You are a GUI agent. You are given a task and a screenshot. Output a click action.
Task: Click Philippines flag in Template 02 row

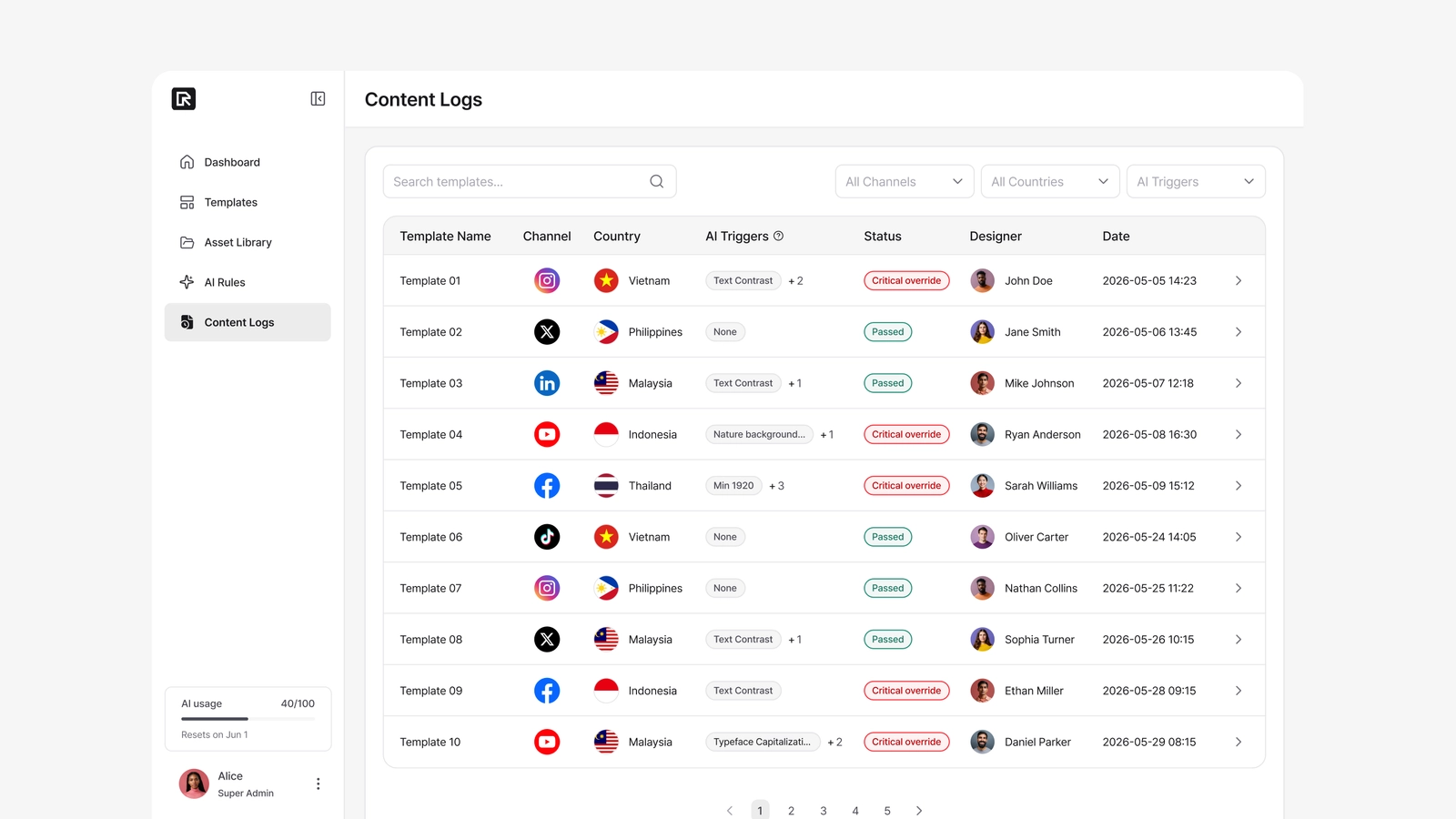click(x=606, y=332)
